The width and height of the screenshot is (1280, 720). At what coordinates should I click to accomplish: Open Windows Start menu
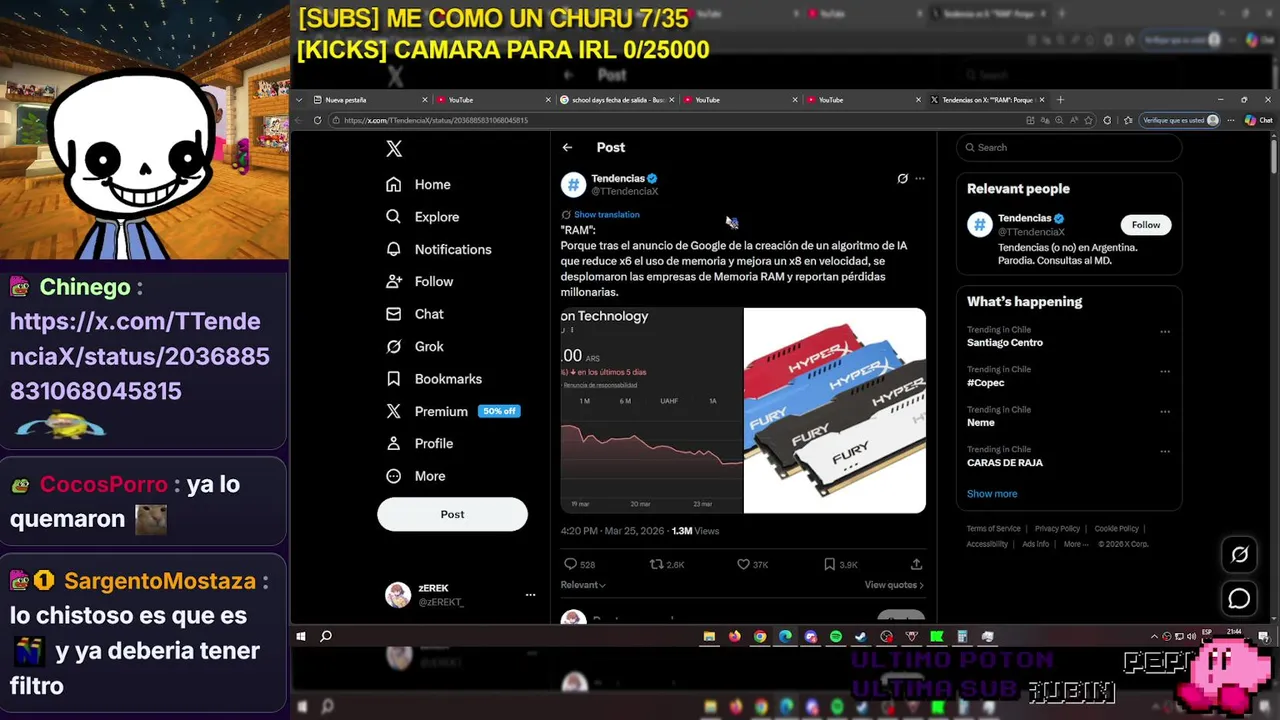(x=301, y=636)
